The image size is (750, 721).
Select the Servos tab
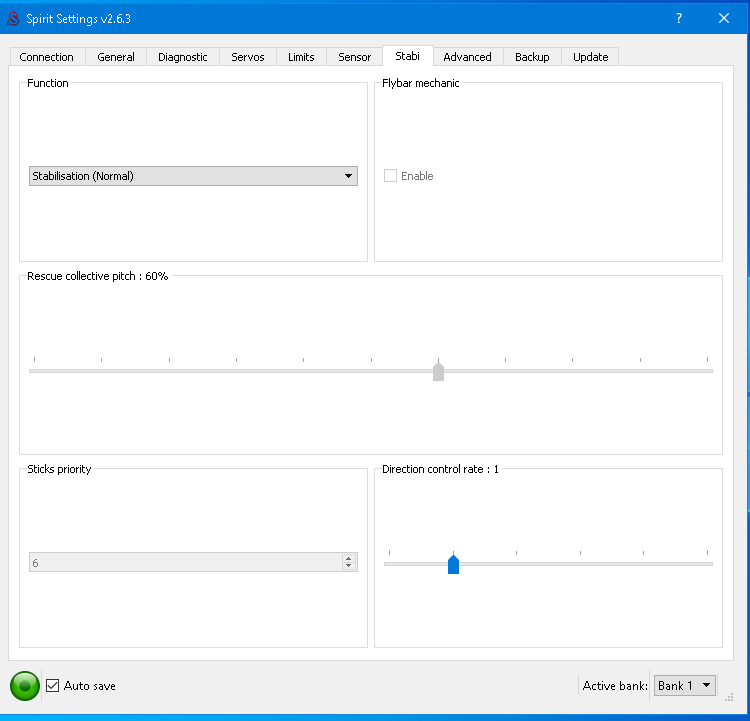click(x=248, y=57)
